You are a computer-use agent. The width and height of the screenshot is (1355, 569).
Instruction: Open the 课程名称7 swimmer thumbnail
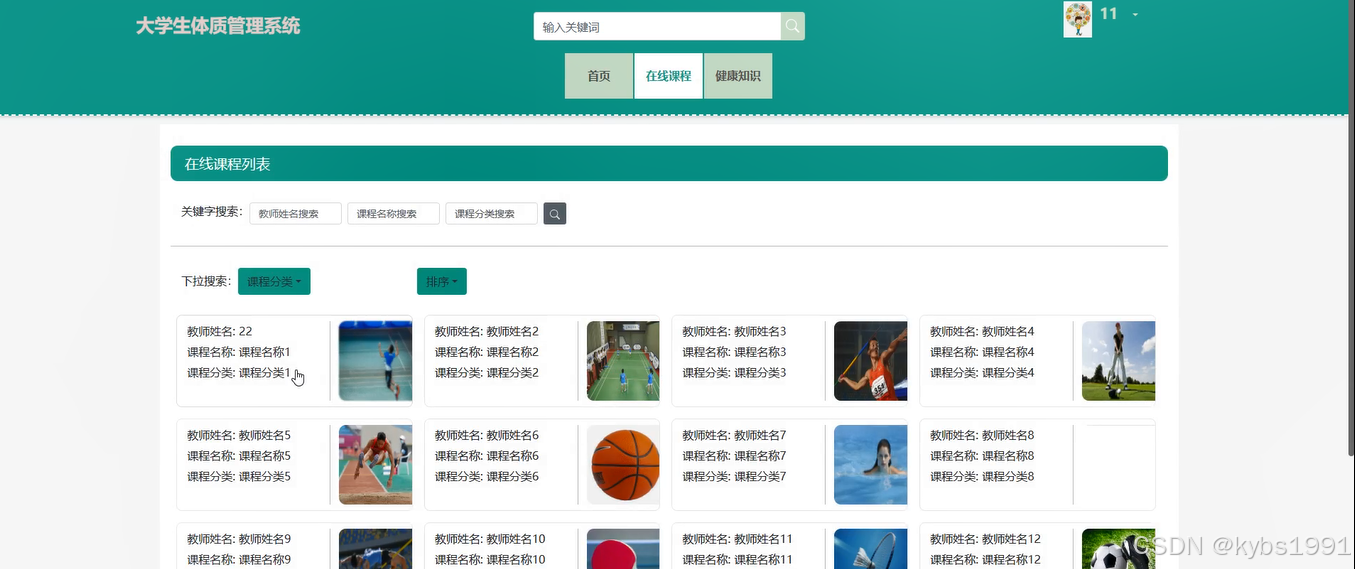pyautogui.click(x=870, y=465)
